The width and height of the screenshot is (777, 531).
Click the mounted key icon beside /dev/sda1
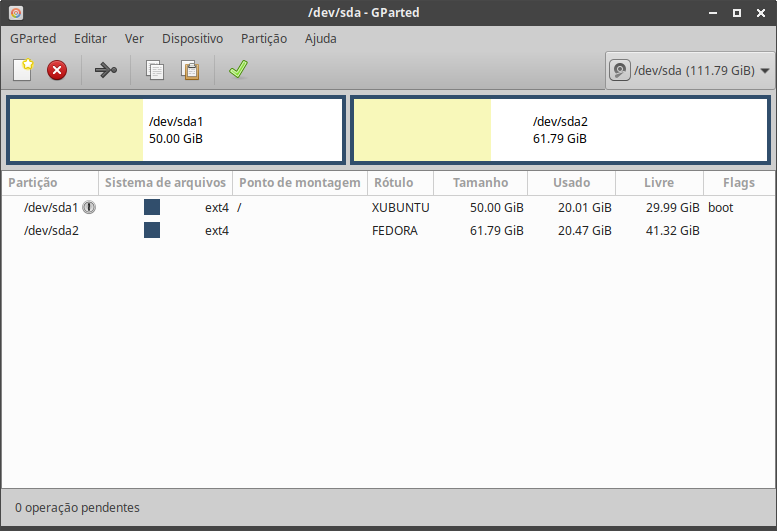point(89,207)
